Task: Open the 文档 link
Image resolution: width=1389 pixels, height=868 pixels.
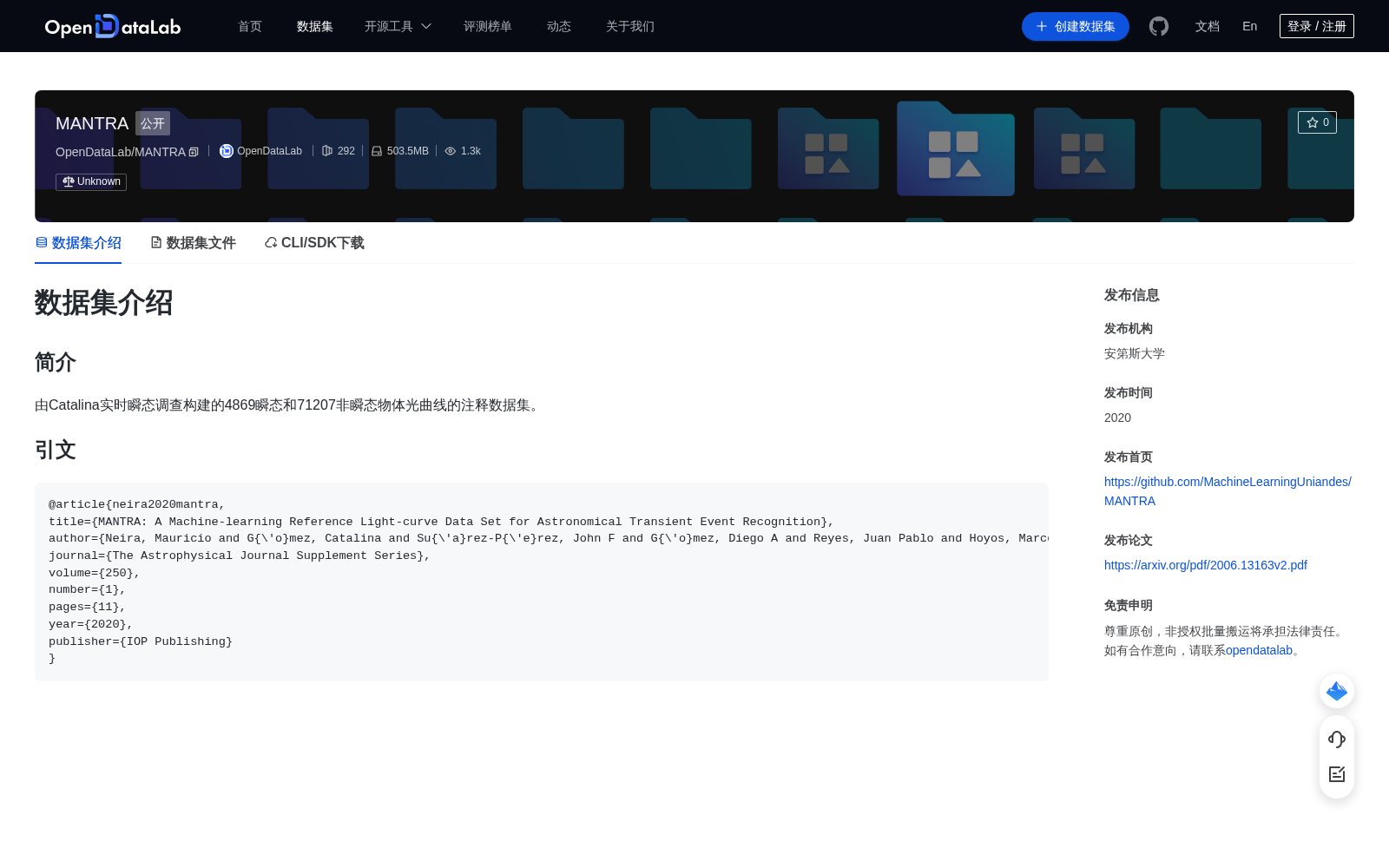Action: [x=1207, y=26]
